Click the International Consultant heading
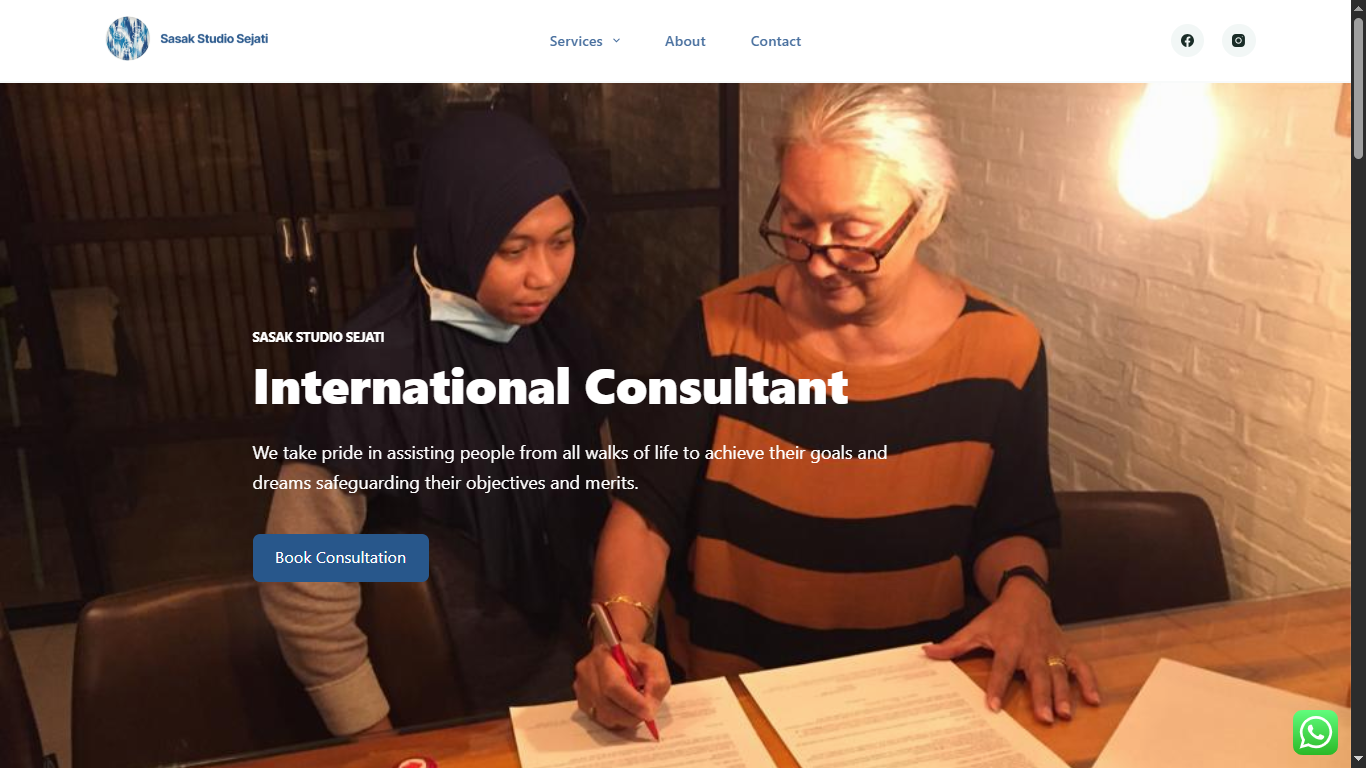 coord(550,387)
